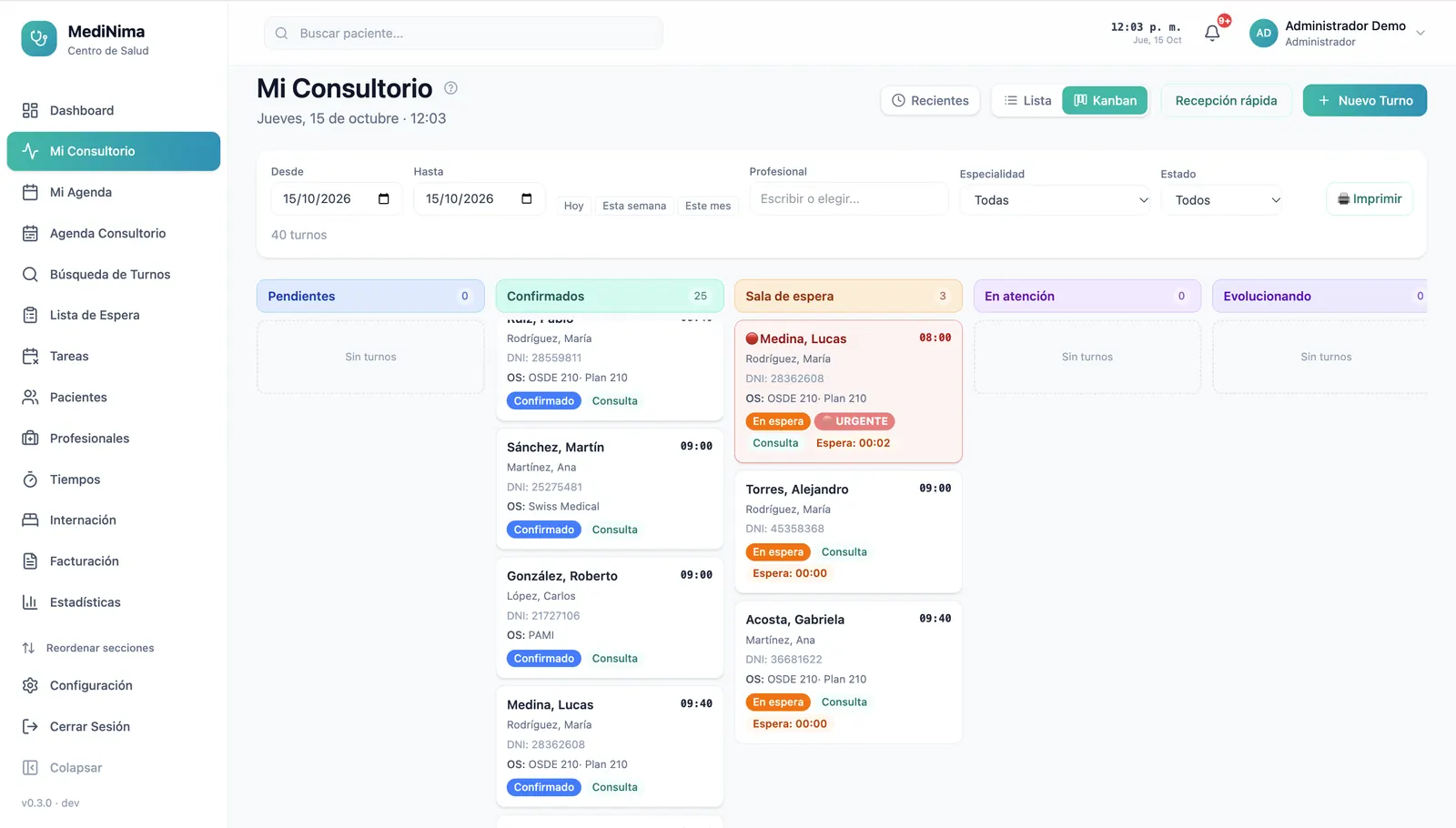
Task: Open the Desde date calendar picker icon
Action: point(384,198)
